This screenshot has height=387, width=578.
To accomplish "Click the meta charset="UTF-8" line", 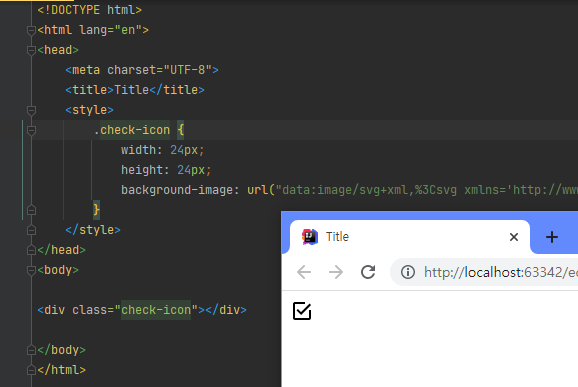I will point(142,70).
